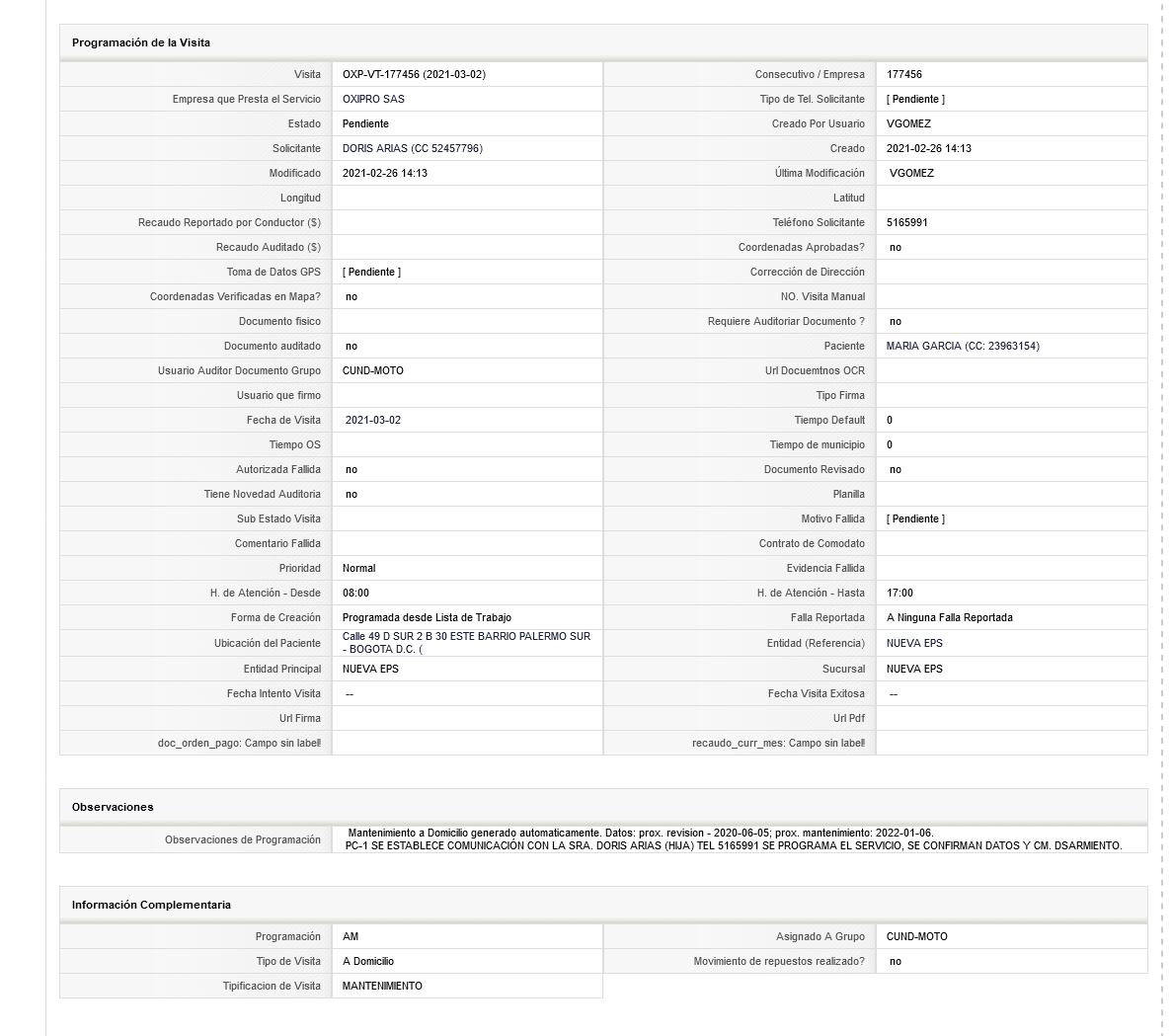Click the 'Evidencia Fallida' label
Image resolution: width=1172 pixels, height=1036 pixels.
click(825, 568)
